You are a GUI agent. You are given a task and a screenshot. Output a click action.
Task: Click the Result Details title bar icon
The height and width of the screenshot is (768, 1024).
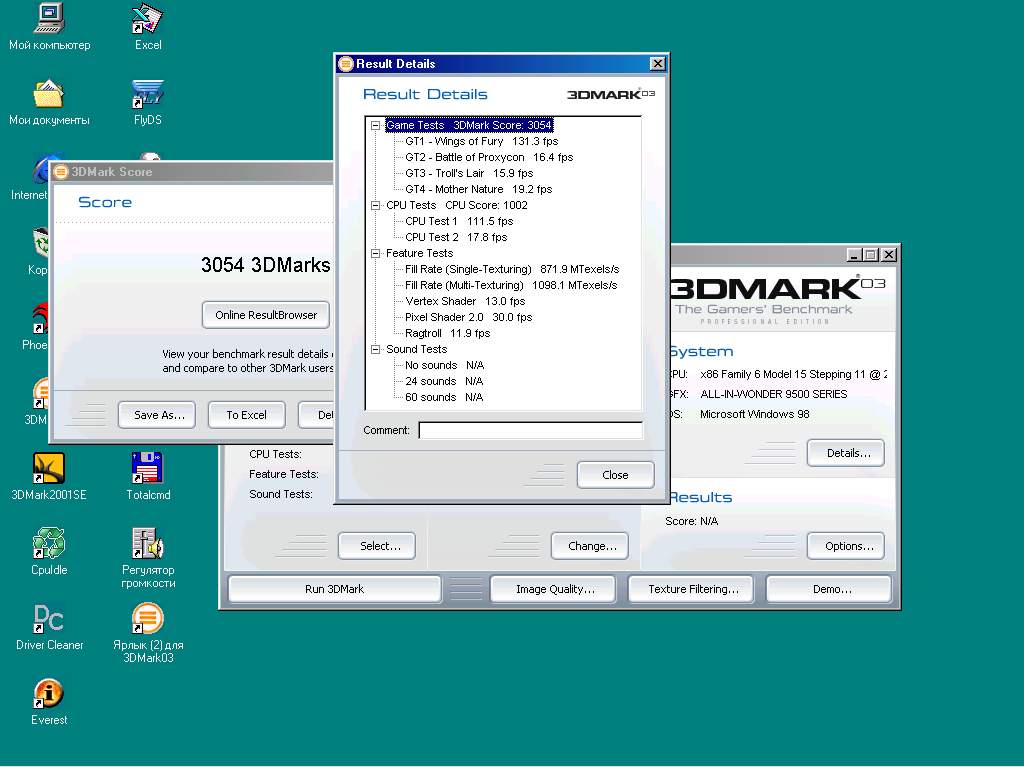coord(346,63)
